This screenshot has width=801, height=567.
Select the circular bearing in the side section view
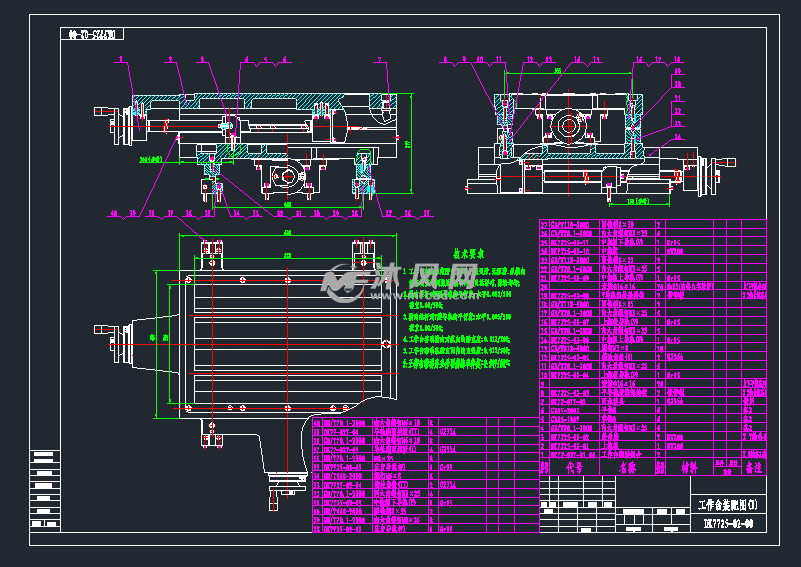(x=576, y=127)
